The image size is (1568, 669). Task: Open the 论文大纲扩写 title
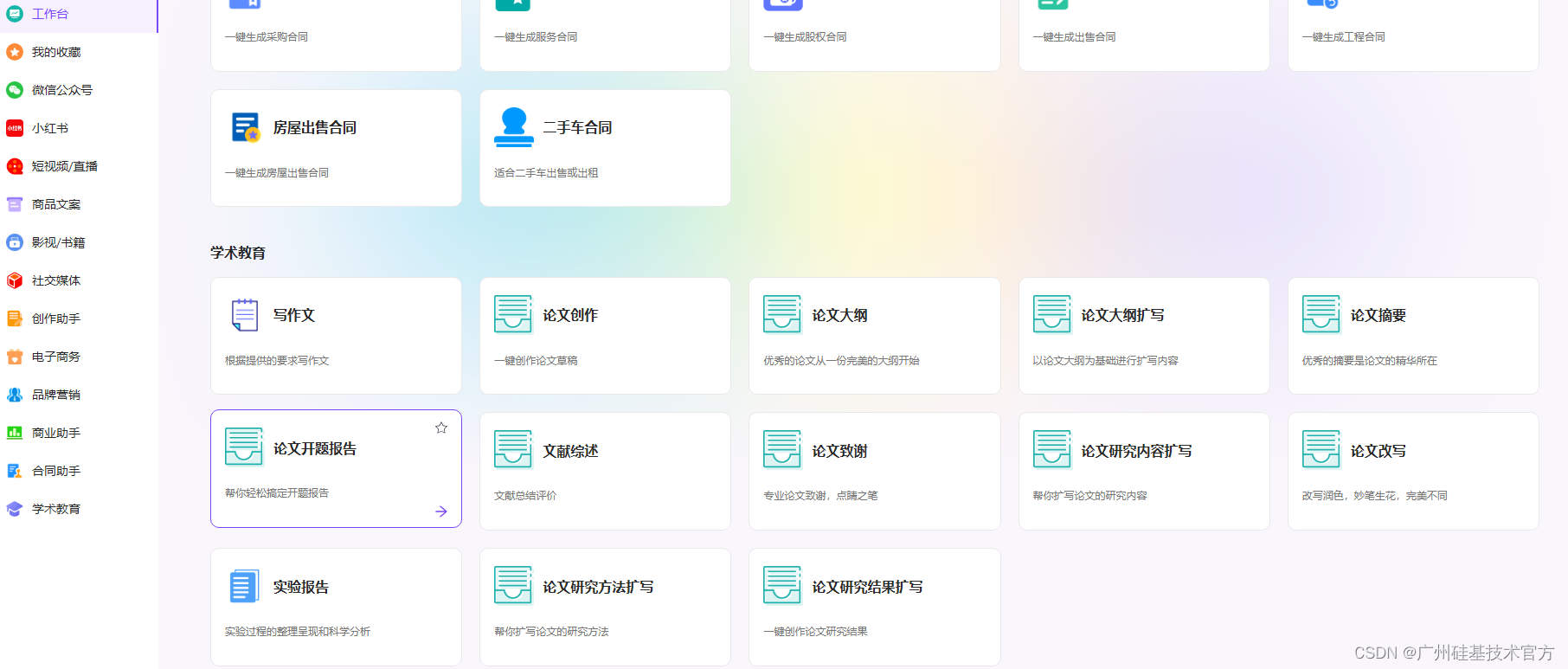pos(1122,315)
